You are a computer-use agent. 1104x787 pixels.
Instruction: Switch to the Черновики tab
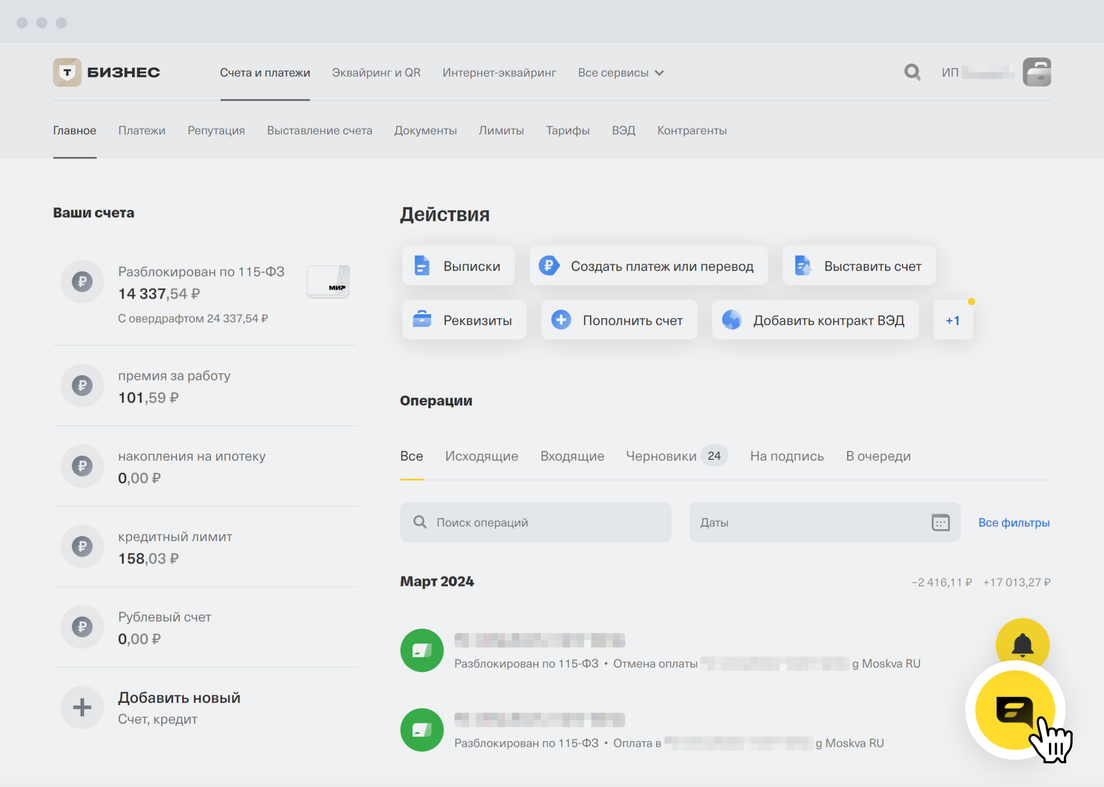pyautogui.click(x=661, y=456)
